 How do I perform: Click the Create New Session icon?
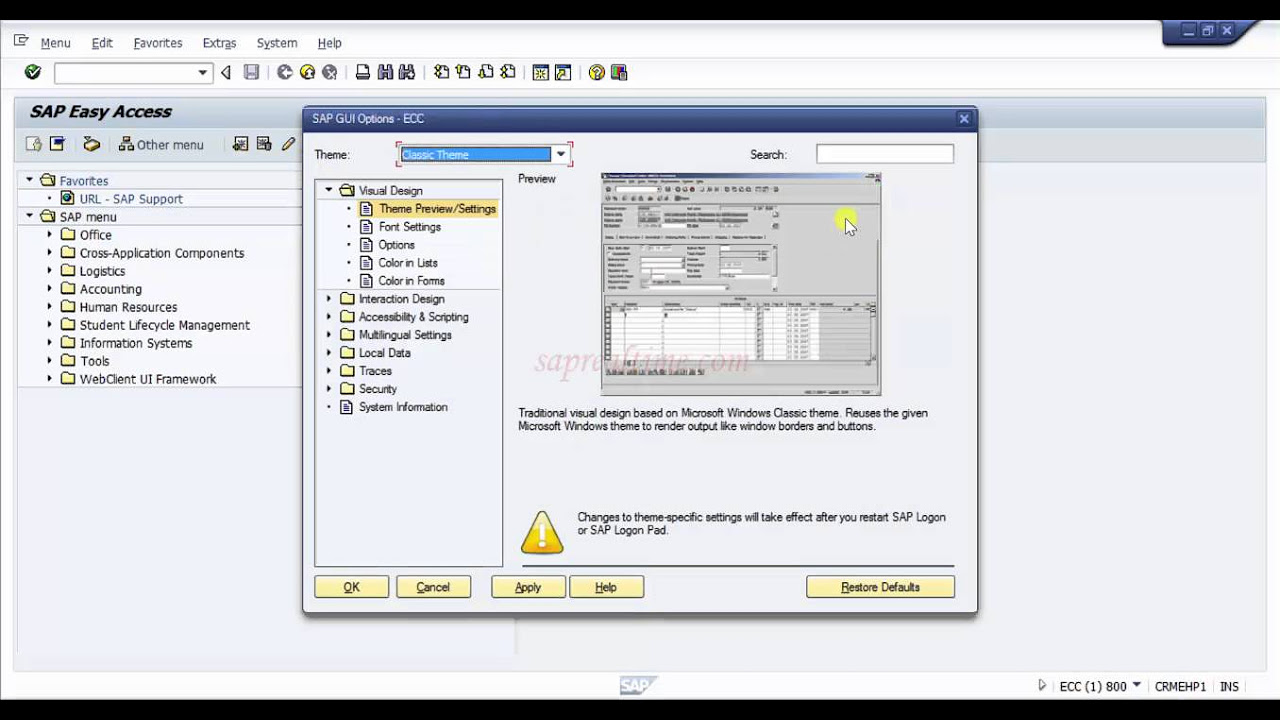pyautogui.click(x=541, y=72)
